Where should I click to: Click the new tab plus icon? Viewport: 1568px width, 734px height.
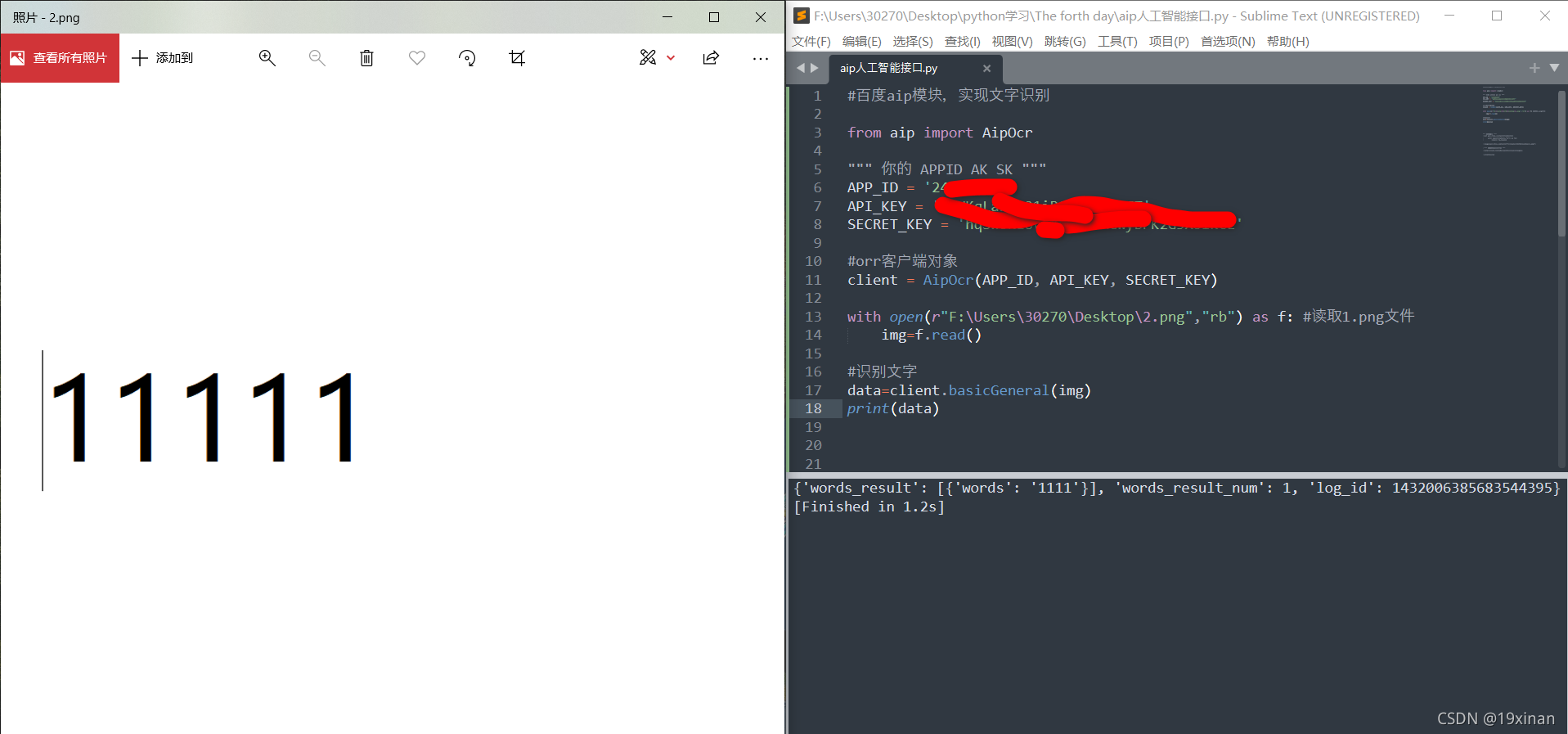pos(1534,68)
